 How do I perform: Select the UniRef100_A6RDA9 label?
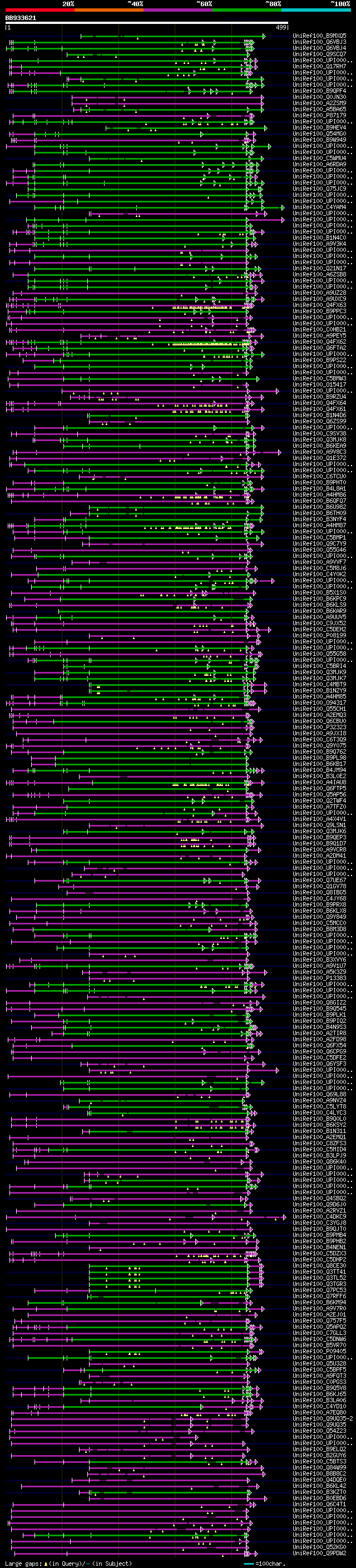319,164
